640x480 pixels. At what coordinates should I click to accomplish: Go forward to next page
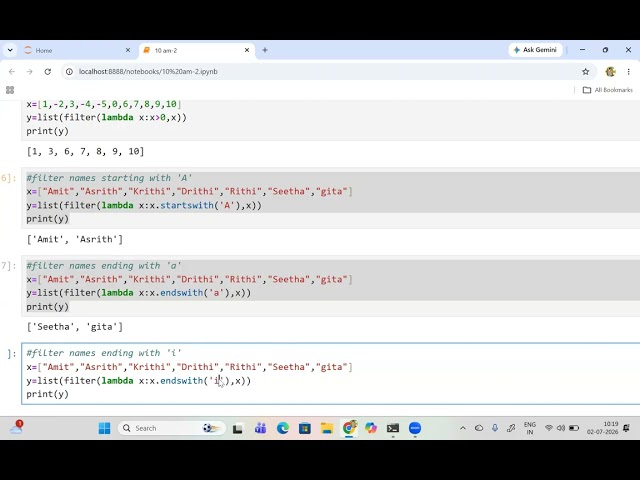click(x=29, y=72)
